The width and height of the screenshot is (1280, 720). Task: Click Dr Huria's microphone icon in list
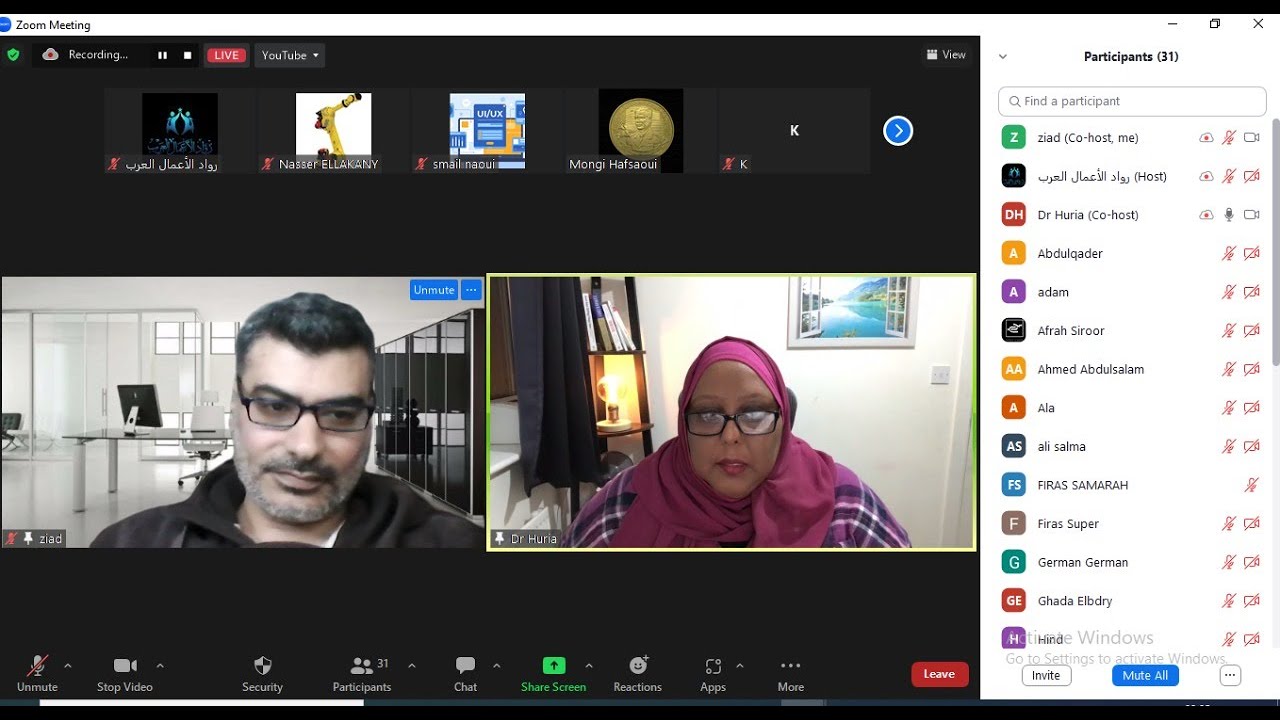click(x=1229, y=215)
